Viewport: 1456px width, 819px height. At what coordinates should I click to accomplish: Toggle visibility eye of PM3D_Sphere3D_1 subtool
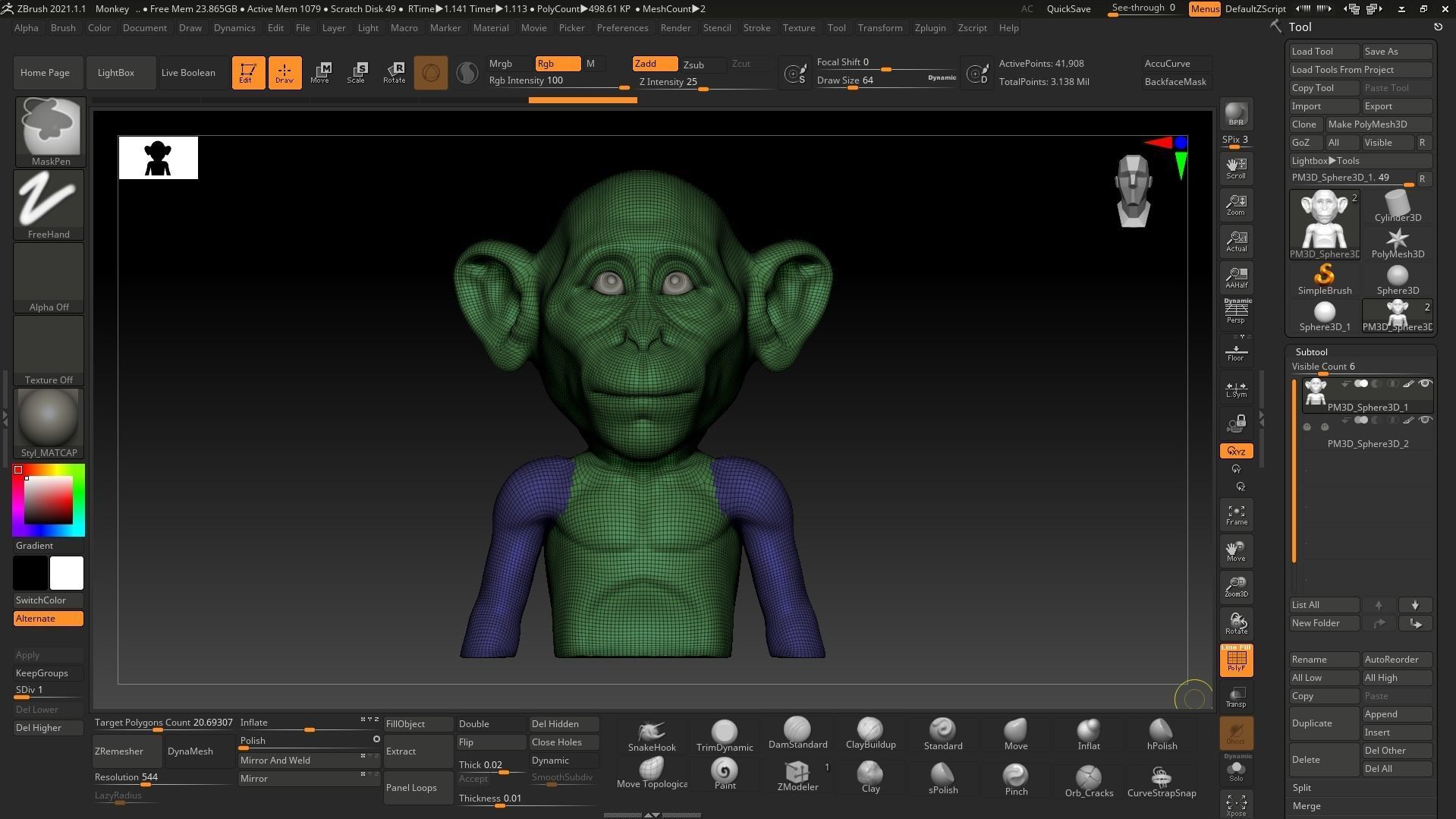(x=1425, y=383)
